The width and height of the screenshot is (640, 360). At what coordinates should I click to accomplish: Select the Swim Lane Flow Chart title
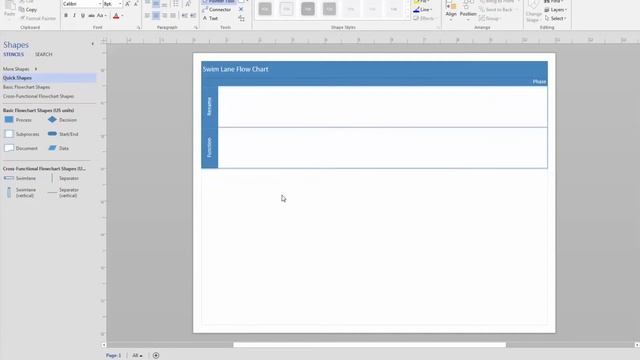pyautogui.click(x=236, y=69)
